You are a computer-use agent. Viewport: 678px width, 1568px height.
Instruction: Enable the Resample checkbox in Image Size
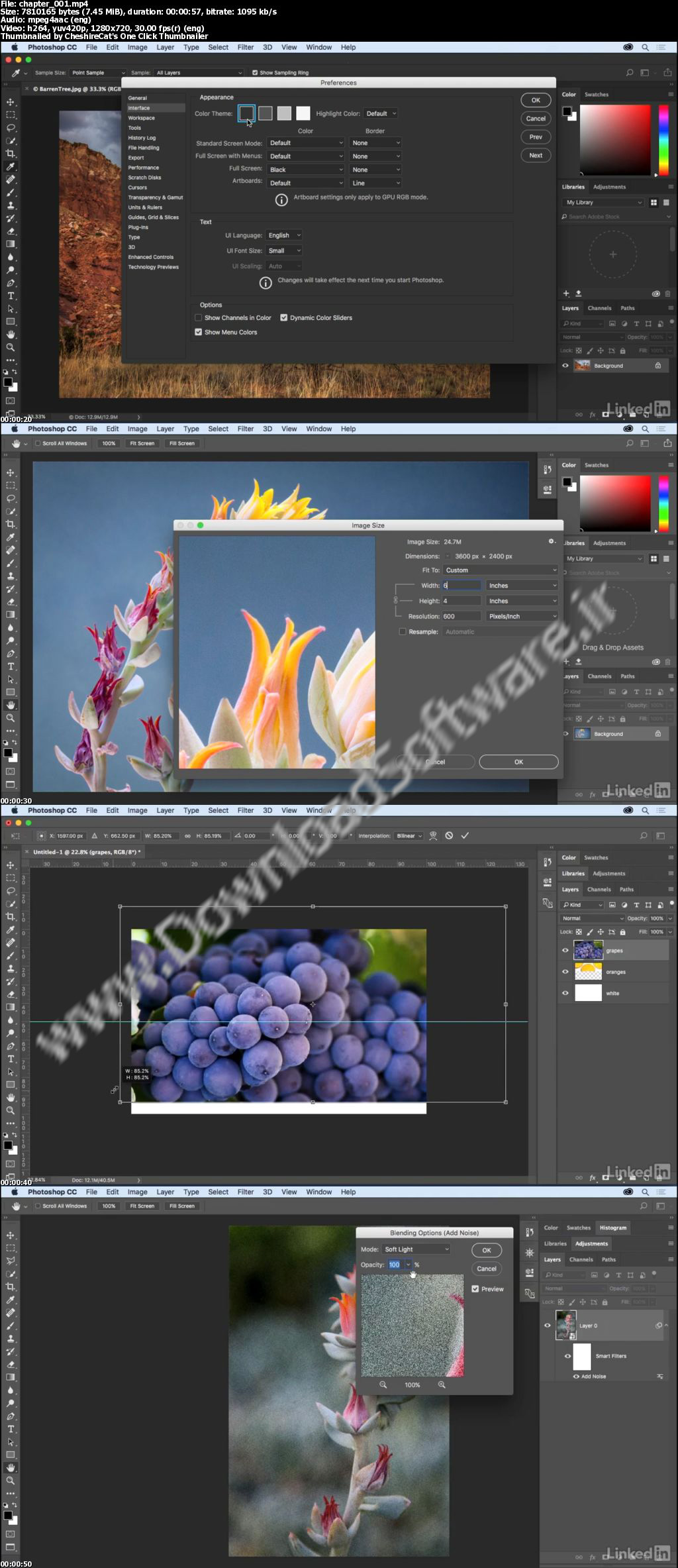(x=402, y=631)
